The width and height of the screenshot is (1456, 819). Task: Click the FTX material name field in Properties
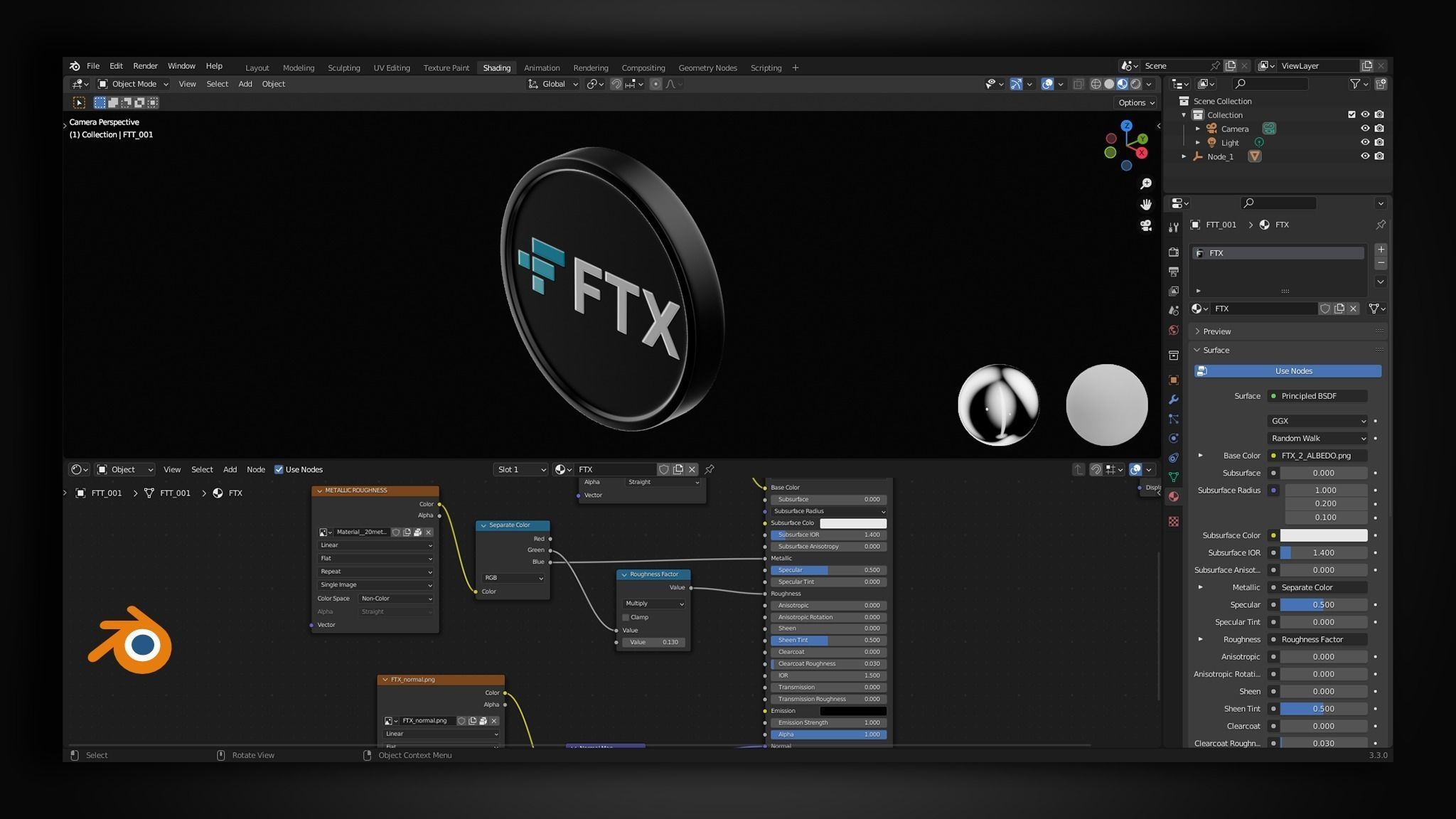1265,309
